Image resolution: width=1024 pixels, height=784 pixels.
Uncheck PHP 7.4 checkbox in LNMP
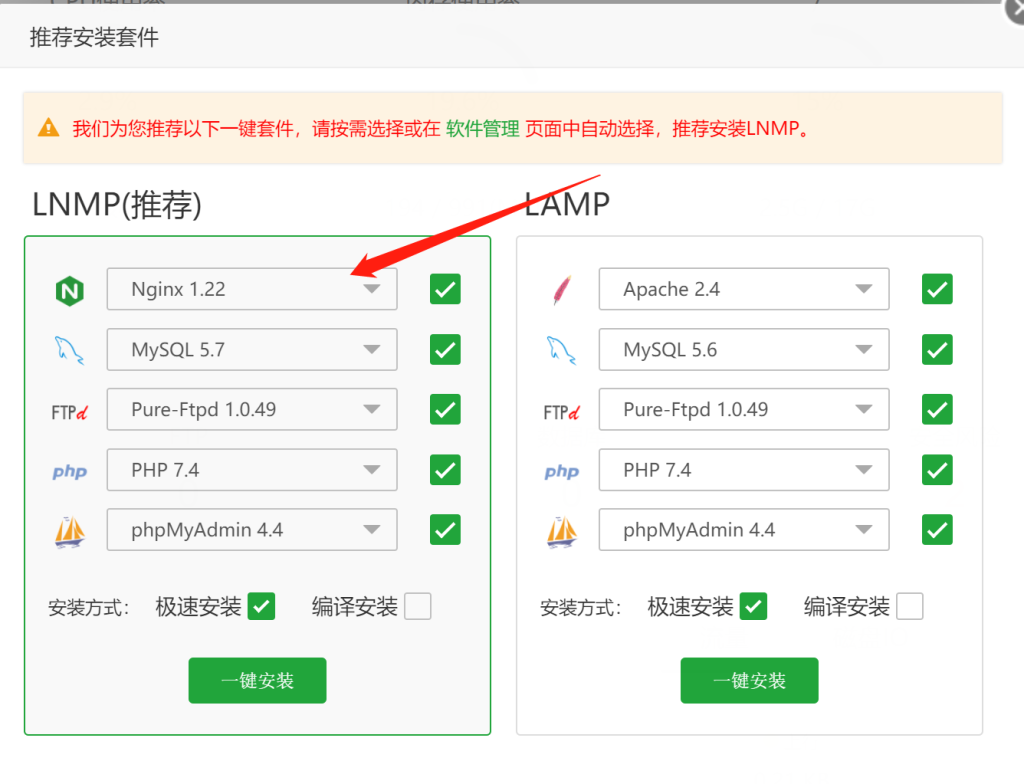(445, 470)
